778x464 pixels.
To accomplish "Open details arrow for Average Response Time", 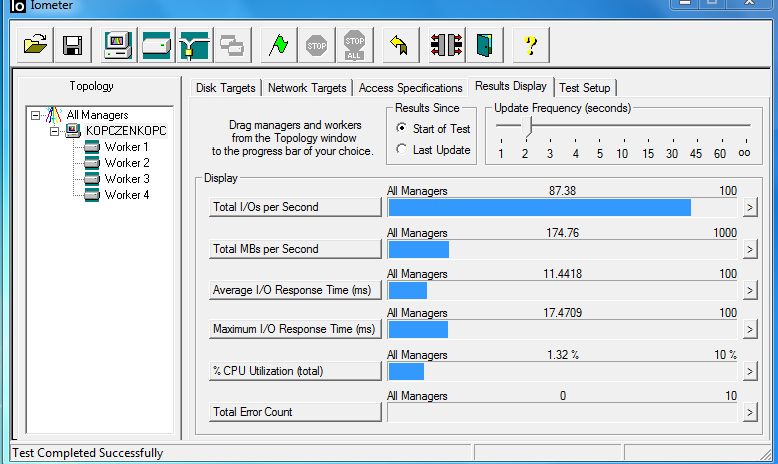I will point(750,290).
